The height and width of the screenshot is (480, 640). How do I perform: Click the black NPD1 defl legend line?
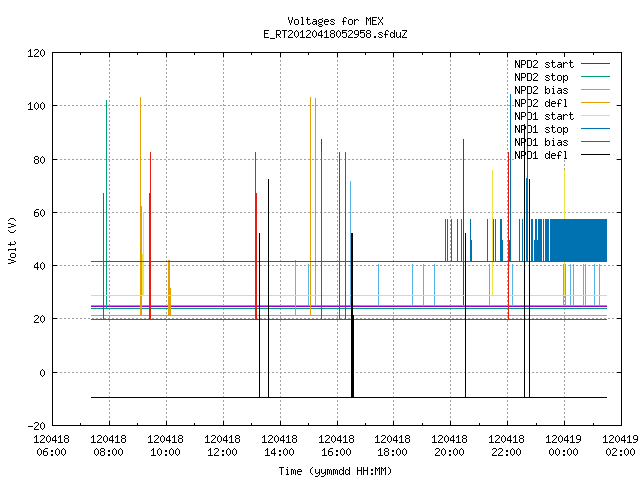595,155
